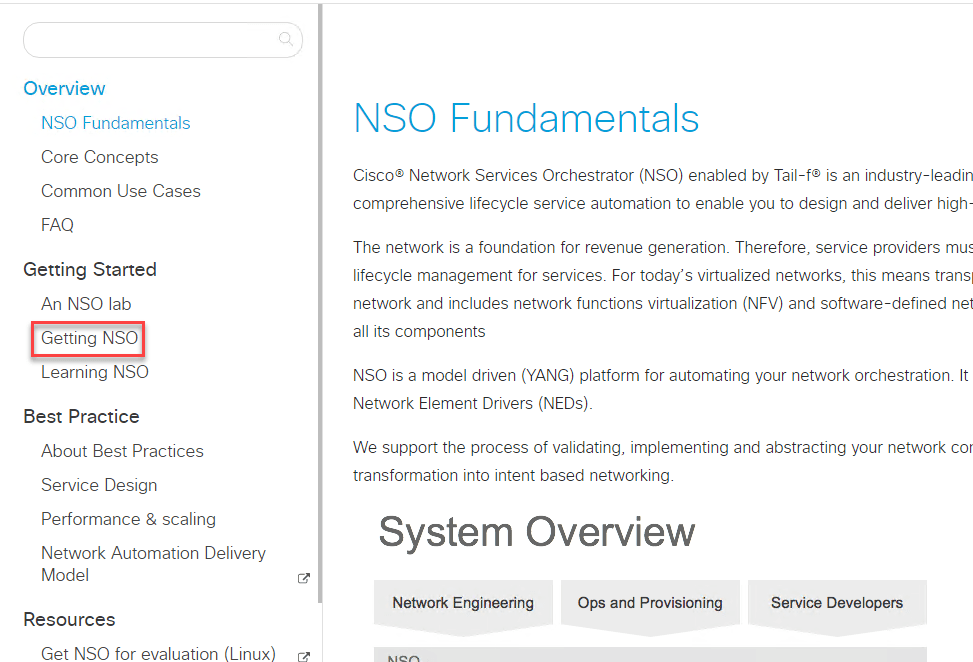Open the FAQ page

(57, 225)
